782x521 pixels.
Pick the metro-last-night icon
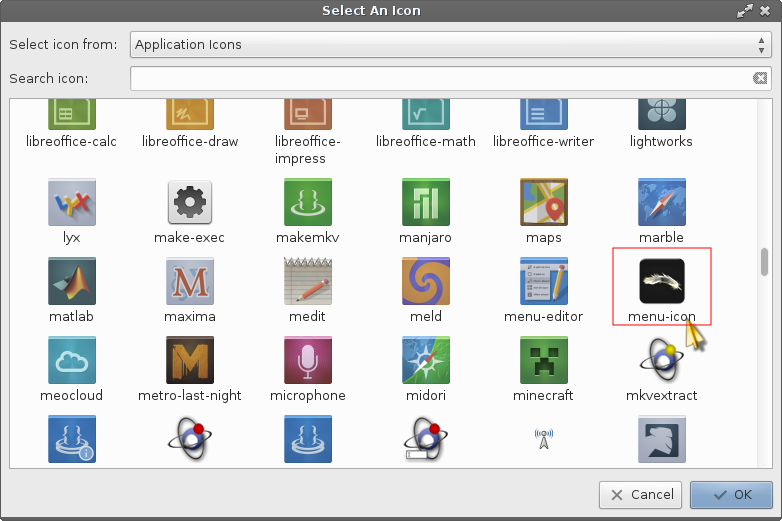(x=190, y=360)
